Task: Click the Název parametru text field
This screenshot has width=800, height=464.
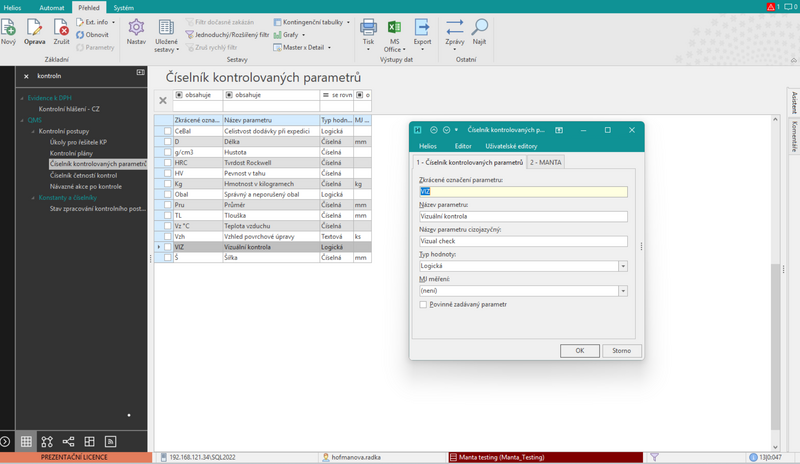Action: click(x=523, y=216)
